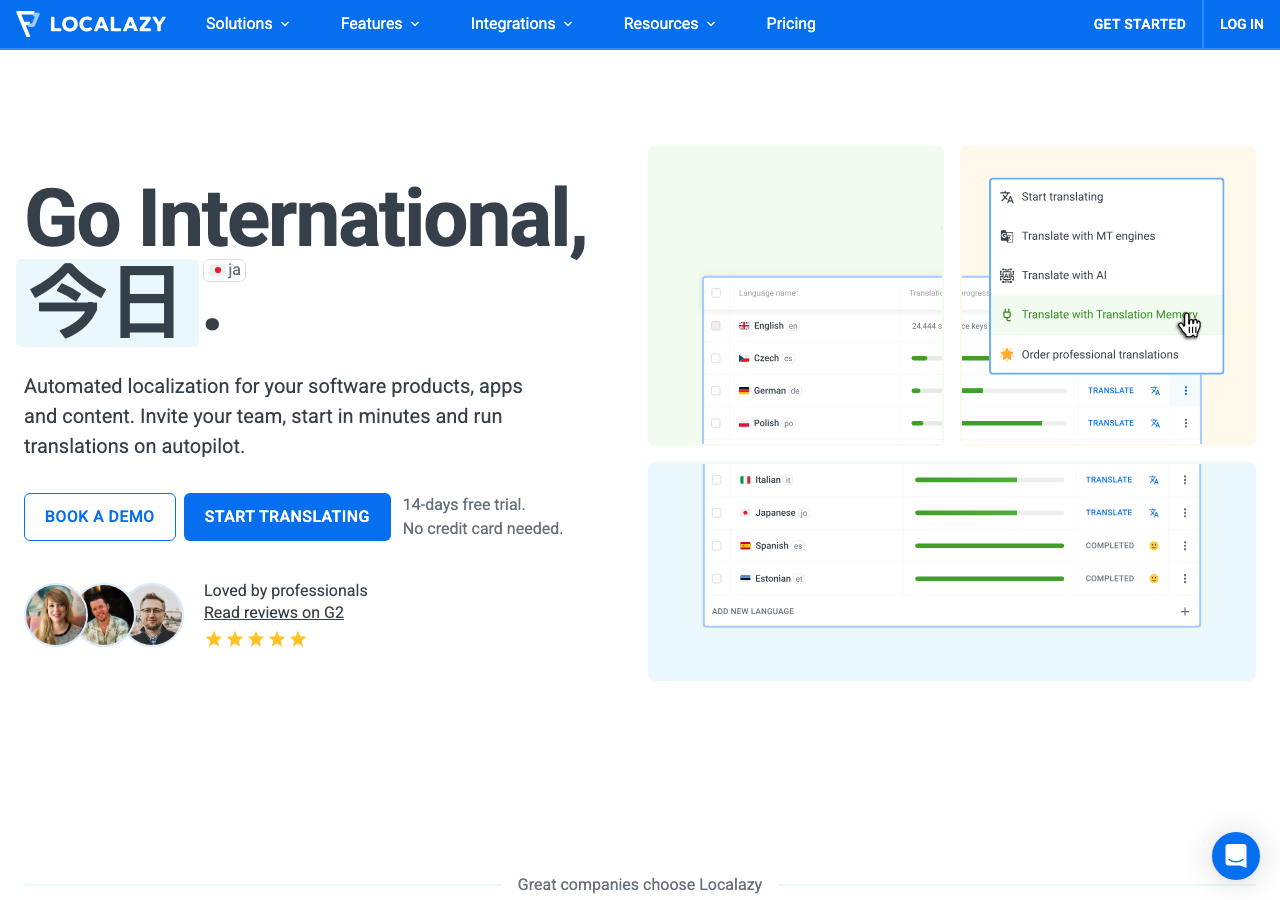
Task: Expand the Solutions dropdown menu
Action: pyautogui.click(x=248, y=24)
